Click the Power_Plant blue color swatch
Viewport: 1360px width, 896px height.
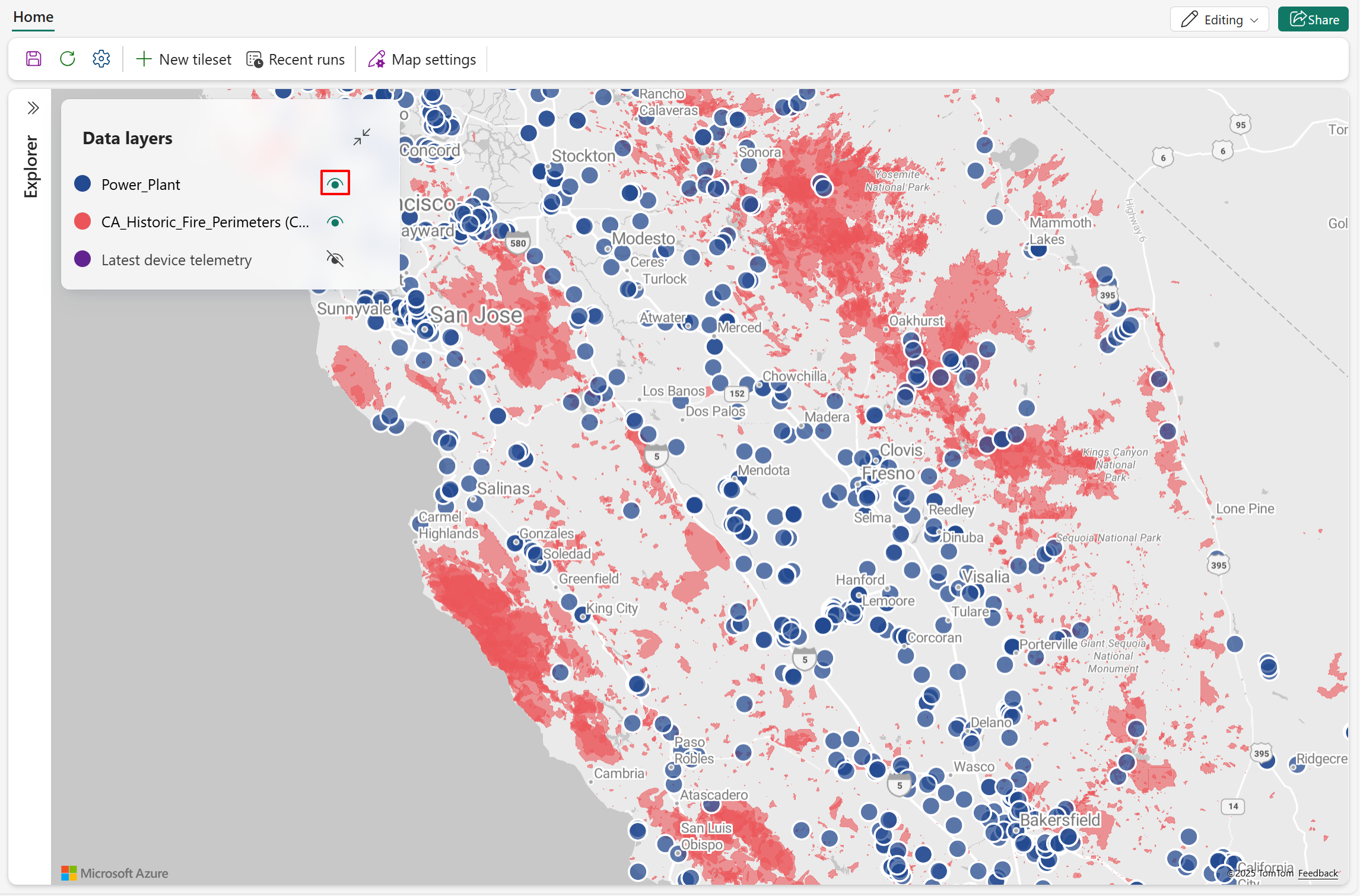click(x=82, y=184)
